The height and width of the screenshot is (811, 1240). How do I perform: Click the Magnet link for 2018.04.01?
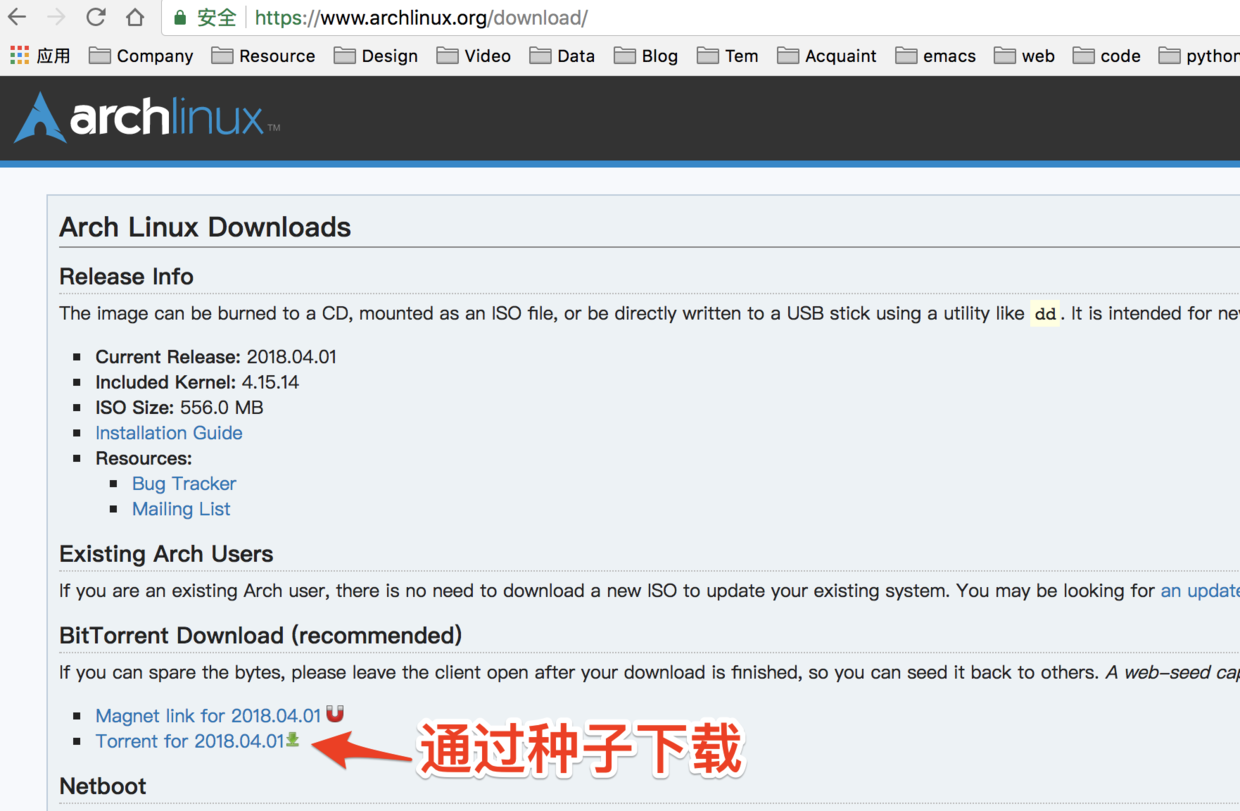click(x=208, y=716)
